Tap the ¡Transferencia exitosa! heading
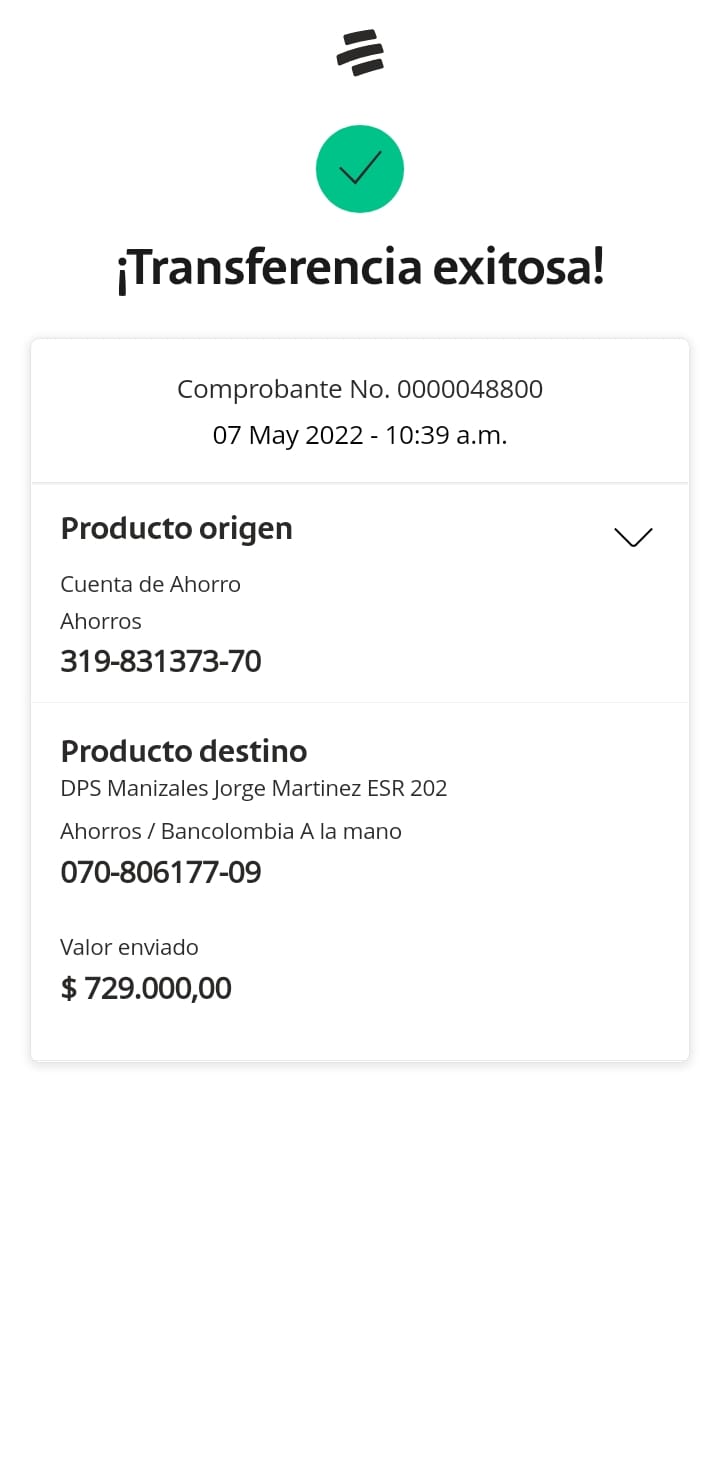This screenshot has width=720, height=1467. point(360,269)
